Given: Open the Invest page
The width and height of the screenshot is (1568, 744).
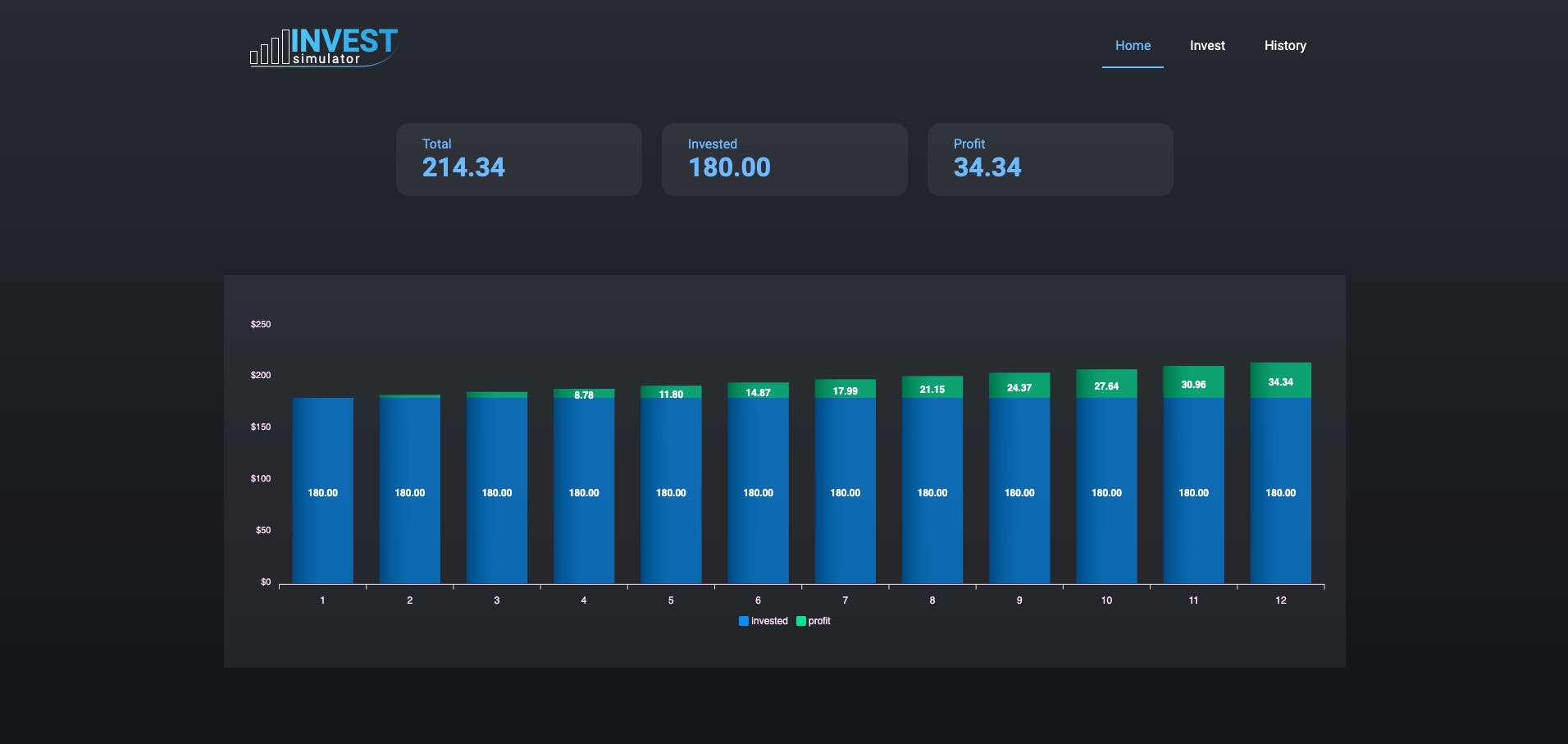Looking at the screenshot, I should point(1206,45).
